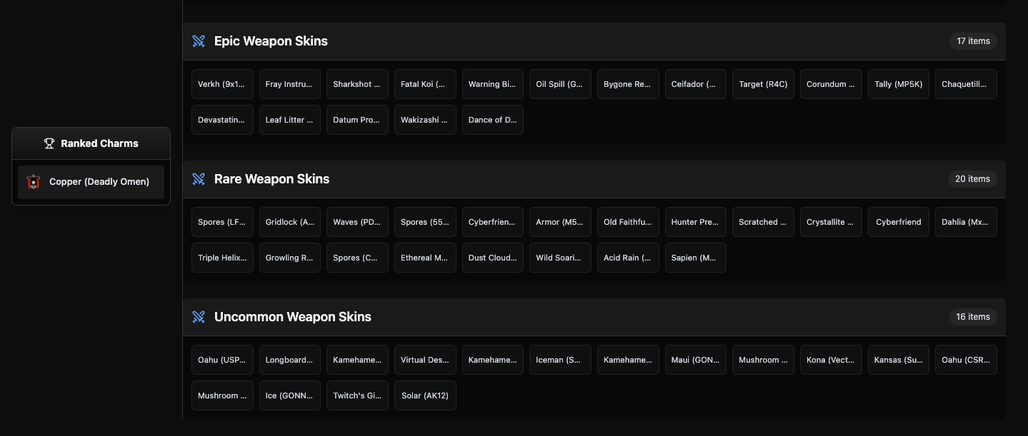
Task: Click the Uncommon Weapon Skins swords icon
Action: point(199,317)
